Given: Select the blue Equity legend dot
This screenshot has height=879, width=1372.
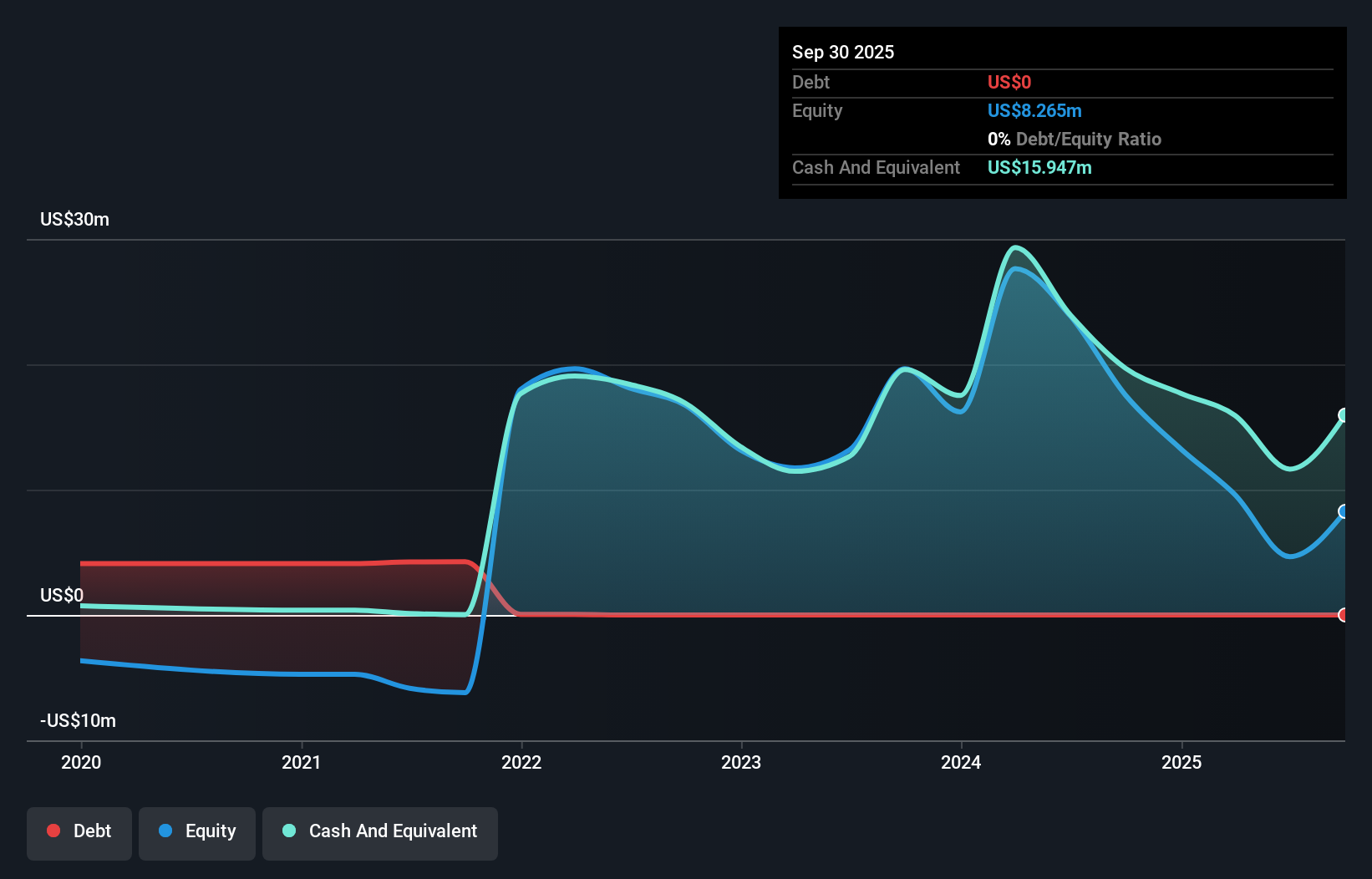Looking at the screenshot, I should click(165, 831).
